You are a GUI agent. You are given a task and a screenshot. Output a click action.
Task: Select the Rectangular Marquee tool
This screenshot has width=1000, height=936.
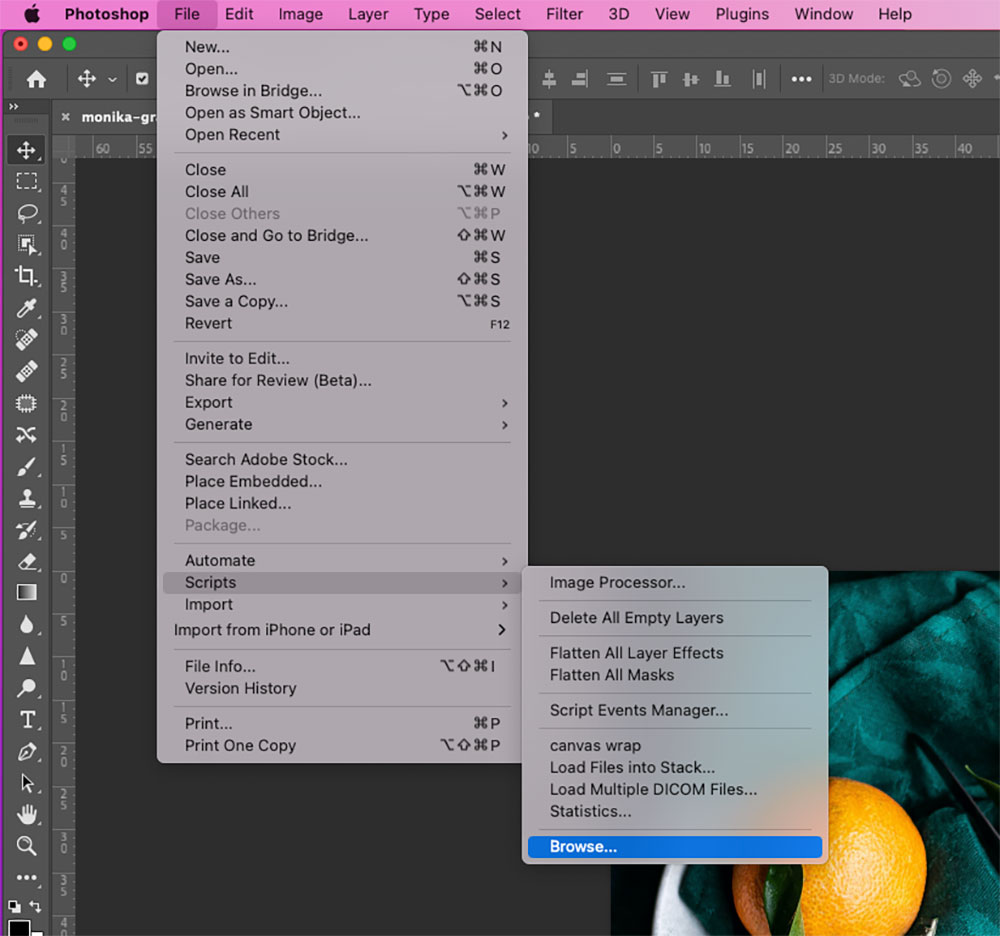click(26, 181)
